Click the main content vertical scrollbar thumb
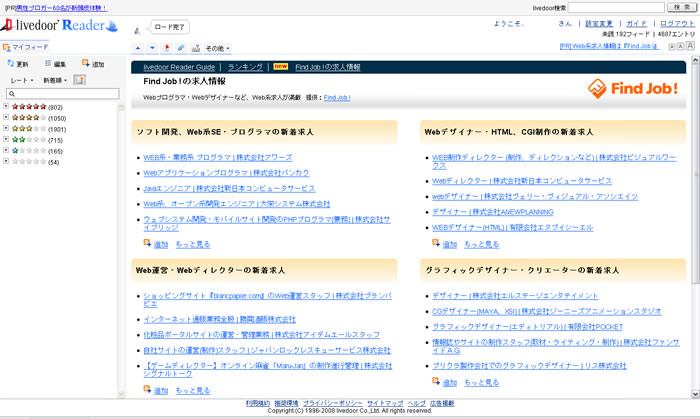The width and height of the screenshot is (700, 419). point(695,174)
